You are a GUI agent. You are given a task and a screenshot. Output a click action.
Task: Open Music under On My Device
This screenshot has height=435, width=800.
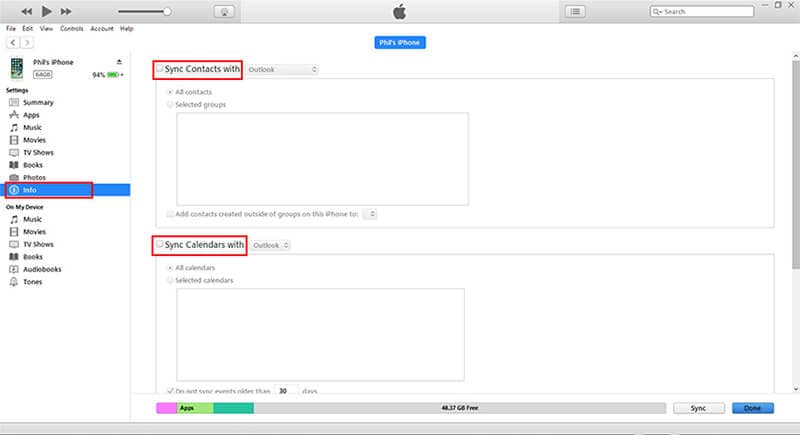(x=32, y=219)
